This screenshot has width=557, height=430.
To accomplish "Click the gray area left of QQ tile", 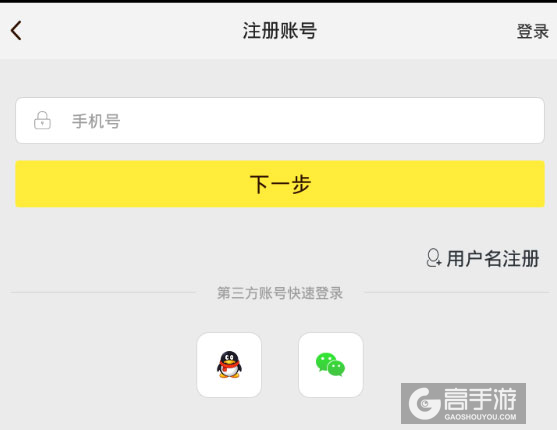I will tap(98, 365).
